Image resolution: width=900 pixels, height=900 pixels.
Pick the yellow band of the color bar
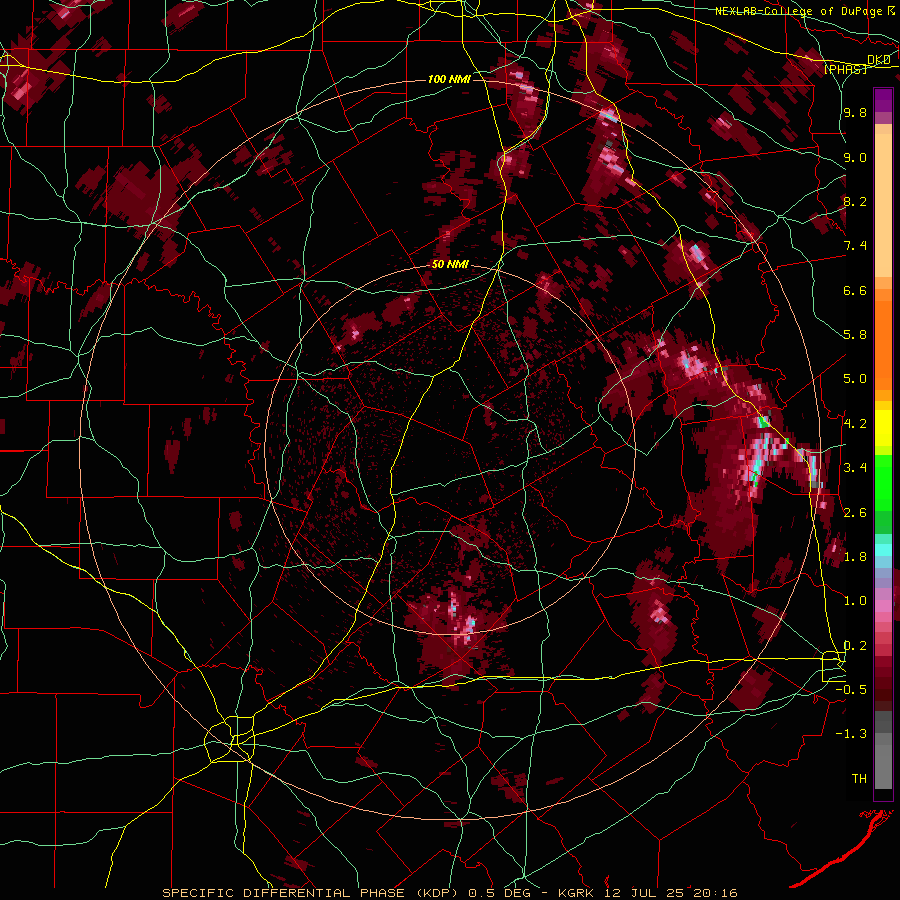pyautogui.click(x=883, y=428)
